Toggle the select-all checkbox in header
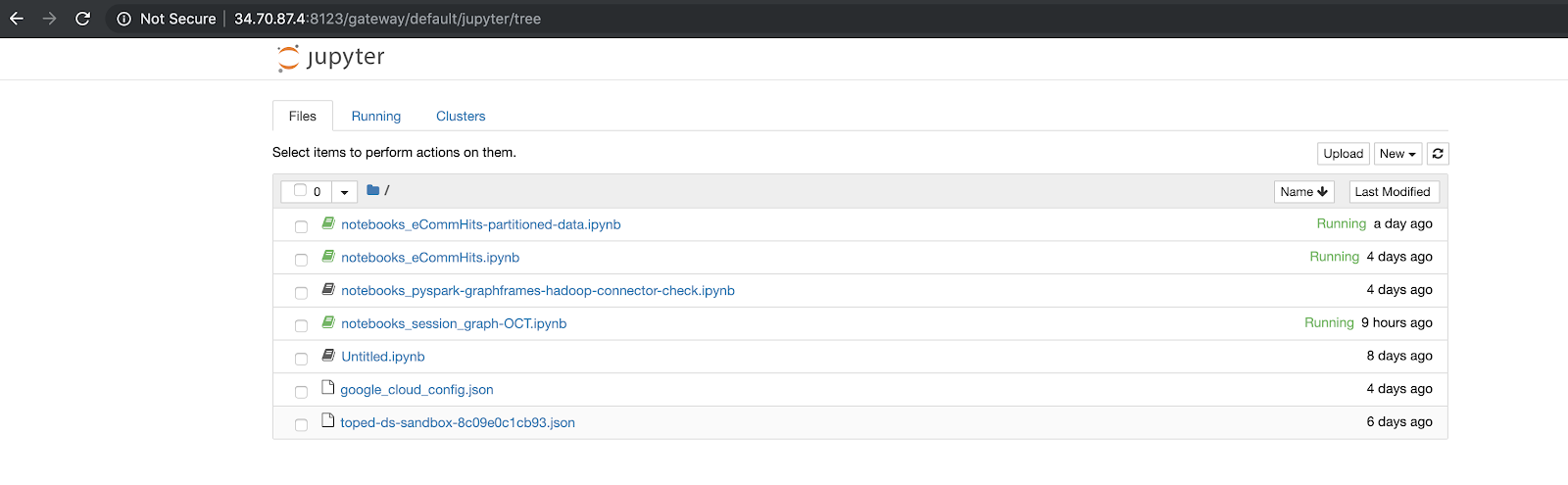 300,190
